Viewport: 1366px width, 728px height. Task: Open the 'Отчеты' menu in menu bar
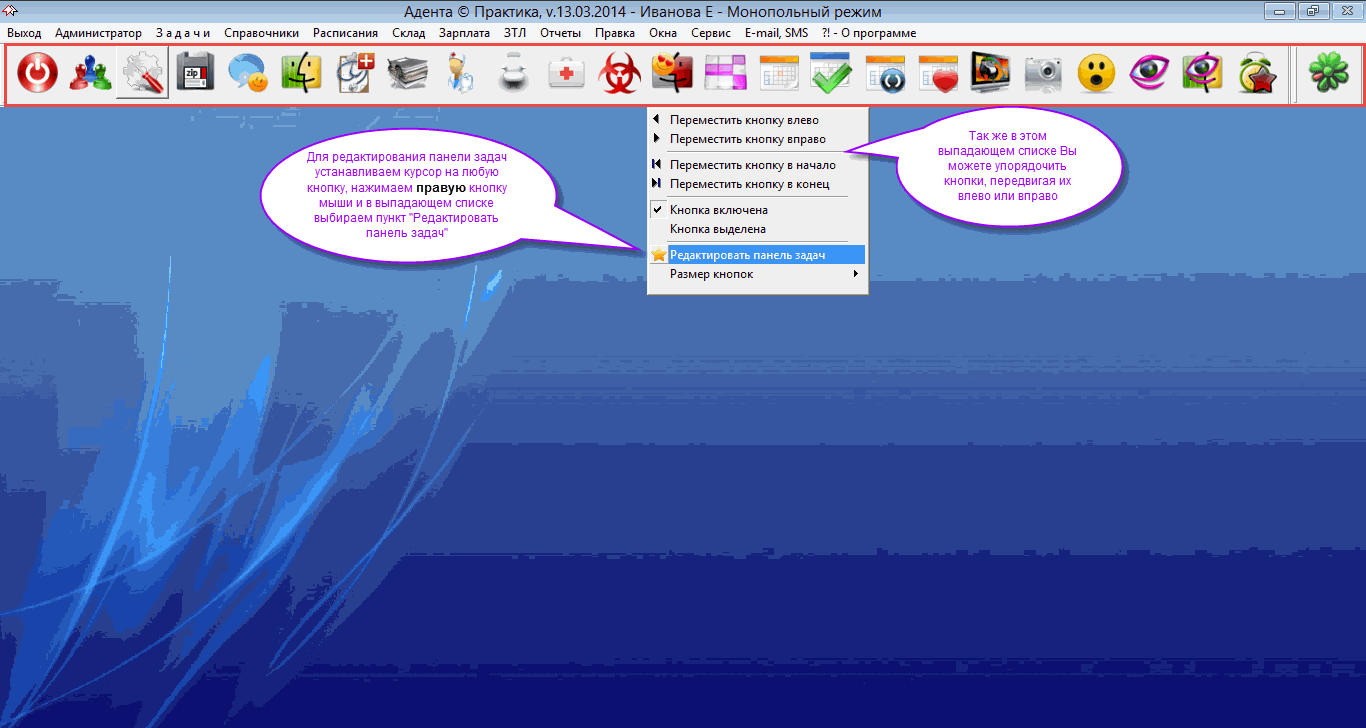coord(560,33)
